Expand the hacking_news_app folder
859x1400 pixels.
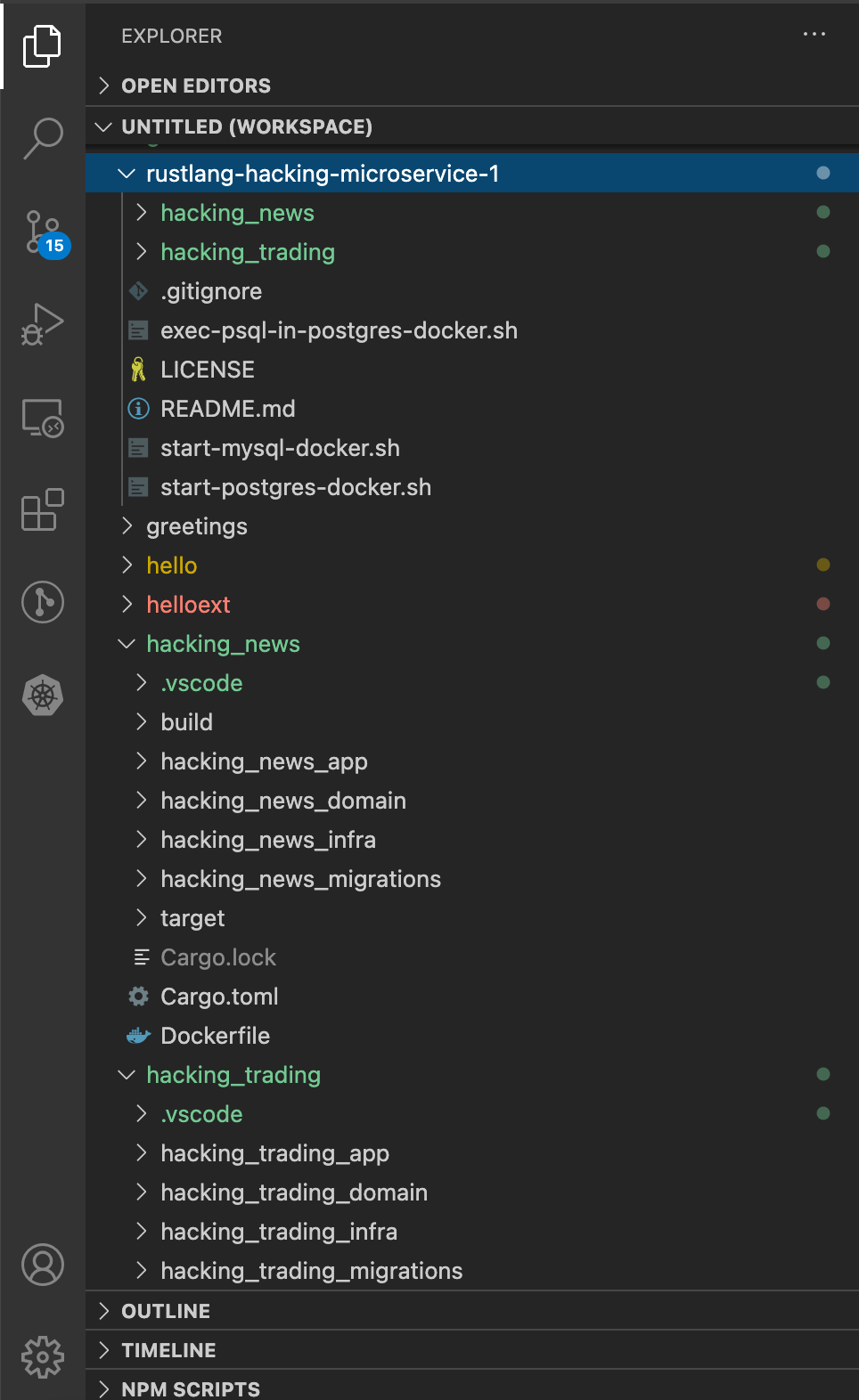[264, 761]
